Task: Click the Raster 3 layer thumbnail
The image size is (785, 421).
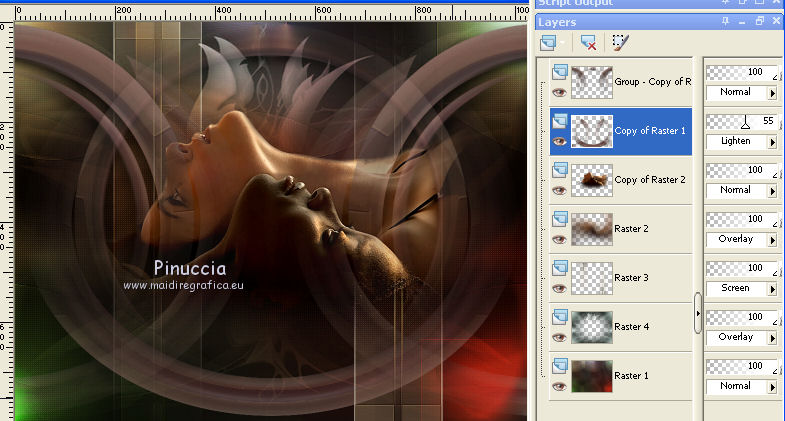Action: click(x=592, y=278)
